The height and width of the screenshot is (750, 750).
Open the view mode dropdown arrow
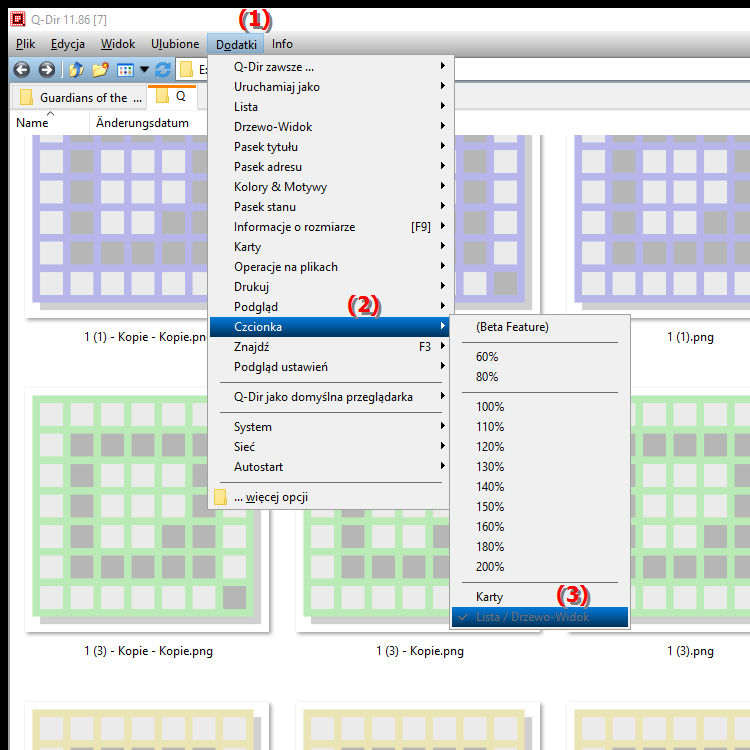tap(144, 70)
